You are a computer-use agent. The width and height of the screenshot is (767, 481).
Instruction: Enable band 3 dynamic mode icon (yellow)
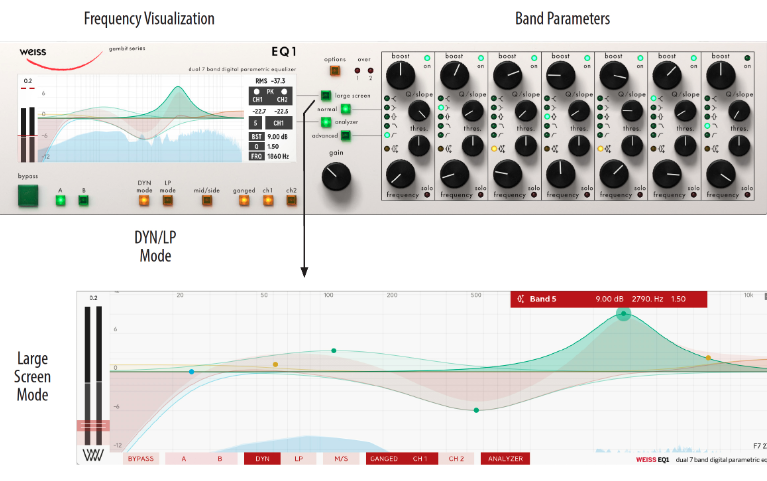[494, 149]
